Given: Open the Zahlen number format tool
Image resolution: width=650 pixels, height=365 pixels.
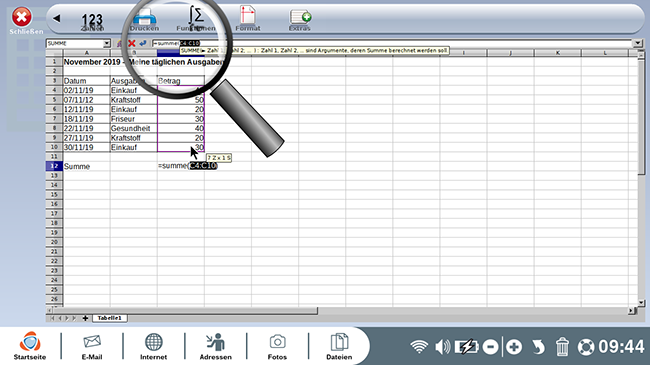Looking at the screenshot, I should (92, 22).
